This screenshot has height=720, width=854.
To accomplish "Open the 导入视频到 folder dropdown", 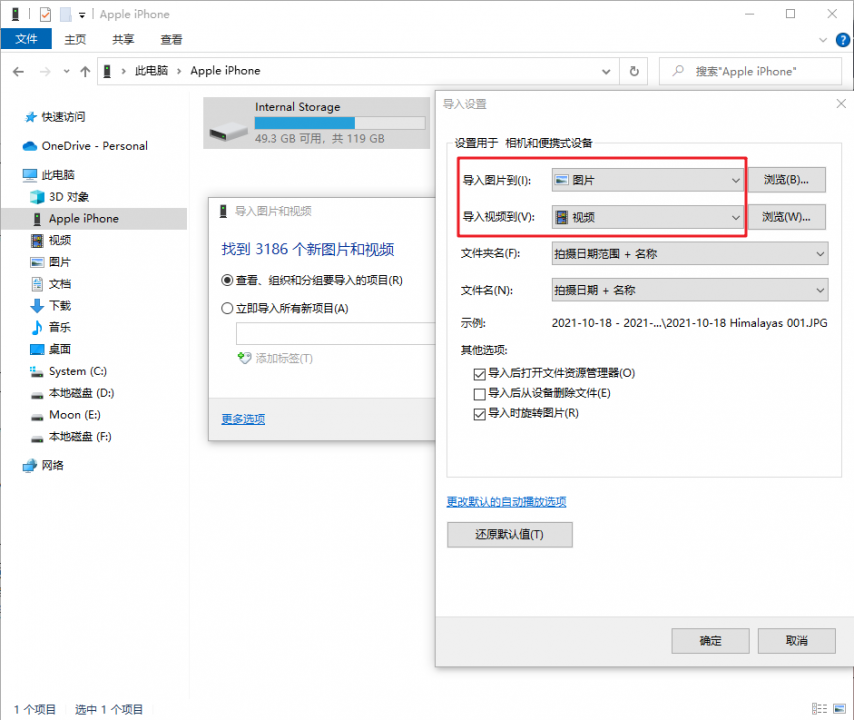I will [x=647, y=217].
